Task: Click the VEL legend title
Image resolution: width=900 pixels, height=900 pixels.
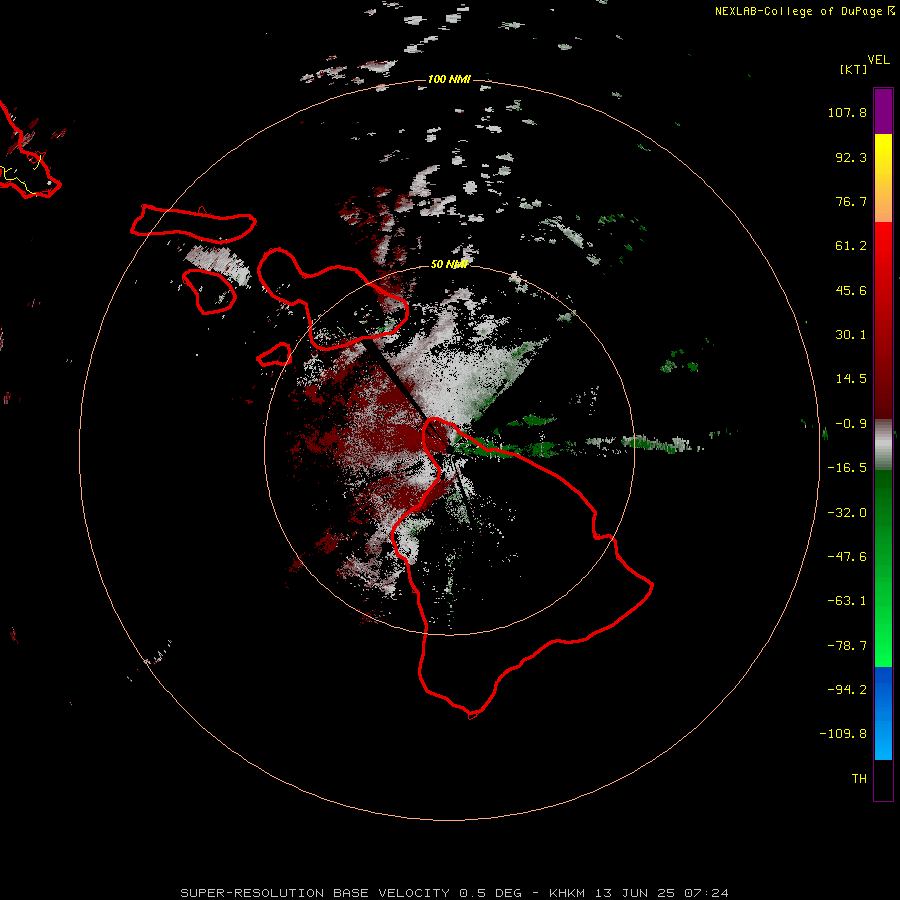Action: pos(878,60)
